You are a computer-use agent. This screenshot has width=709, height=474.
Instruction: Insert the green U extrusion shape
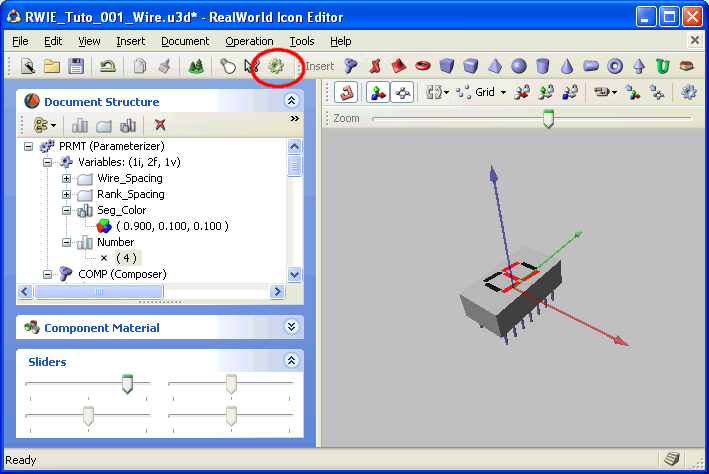tap(662, 66)
